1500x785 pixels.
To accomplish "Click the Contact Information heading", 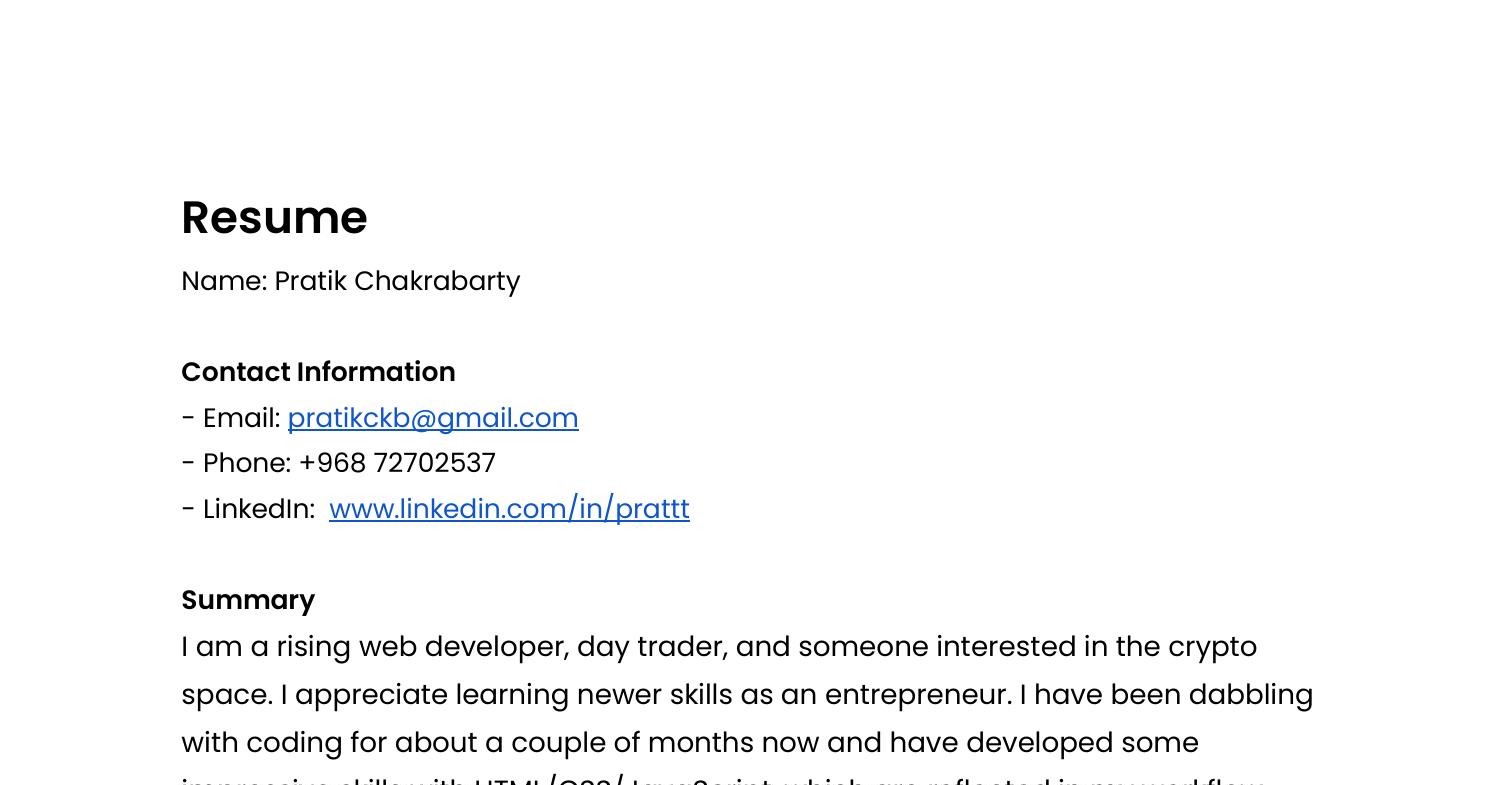I will pyautogui.click(x=318, y=372).
